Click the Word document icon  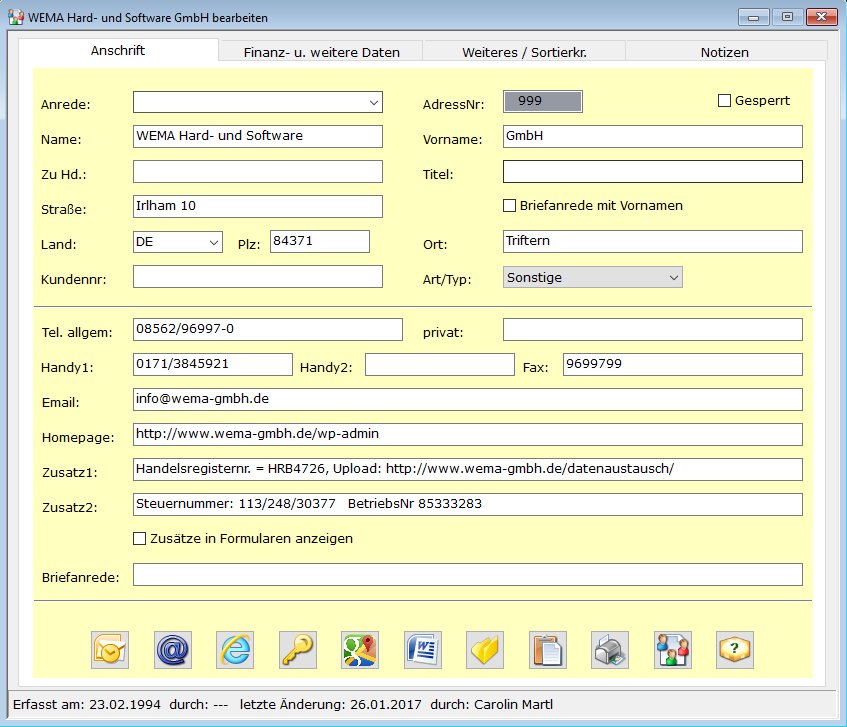click(x=422, y=650)
